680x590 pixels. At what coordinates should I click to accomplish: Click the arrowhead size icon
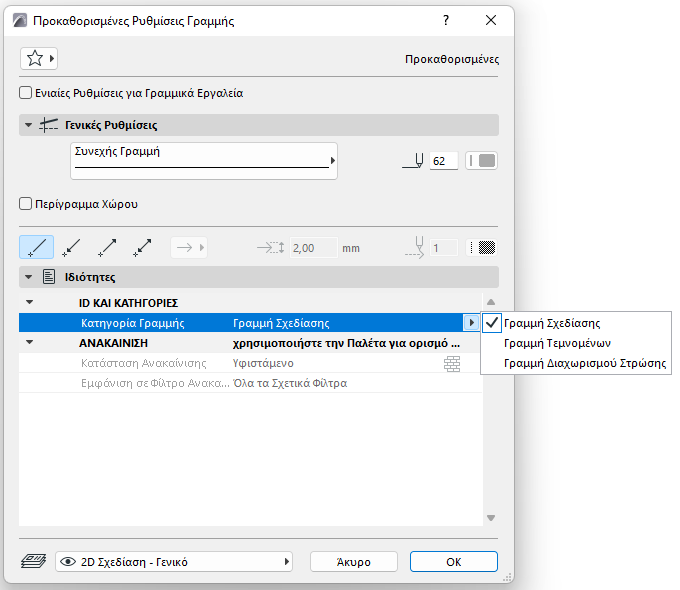[271, 248]
